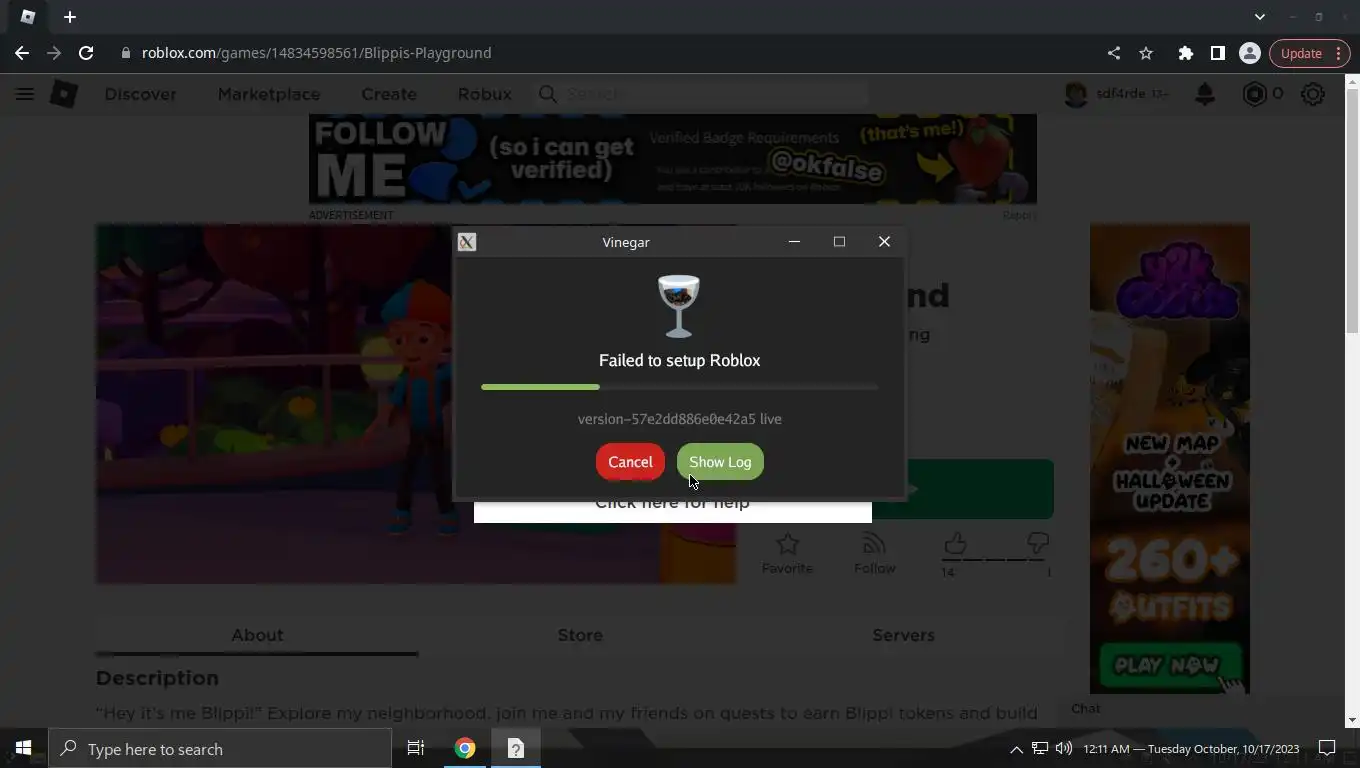
Task: Open Robux balance icon
Action: 1254,94
